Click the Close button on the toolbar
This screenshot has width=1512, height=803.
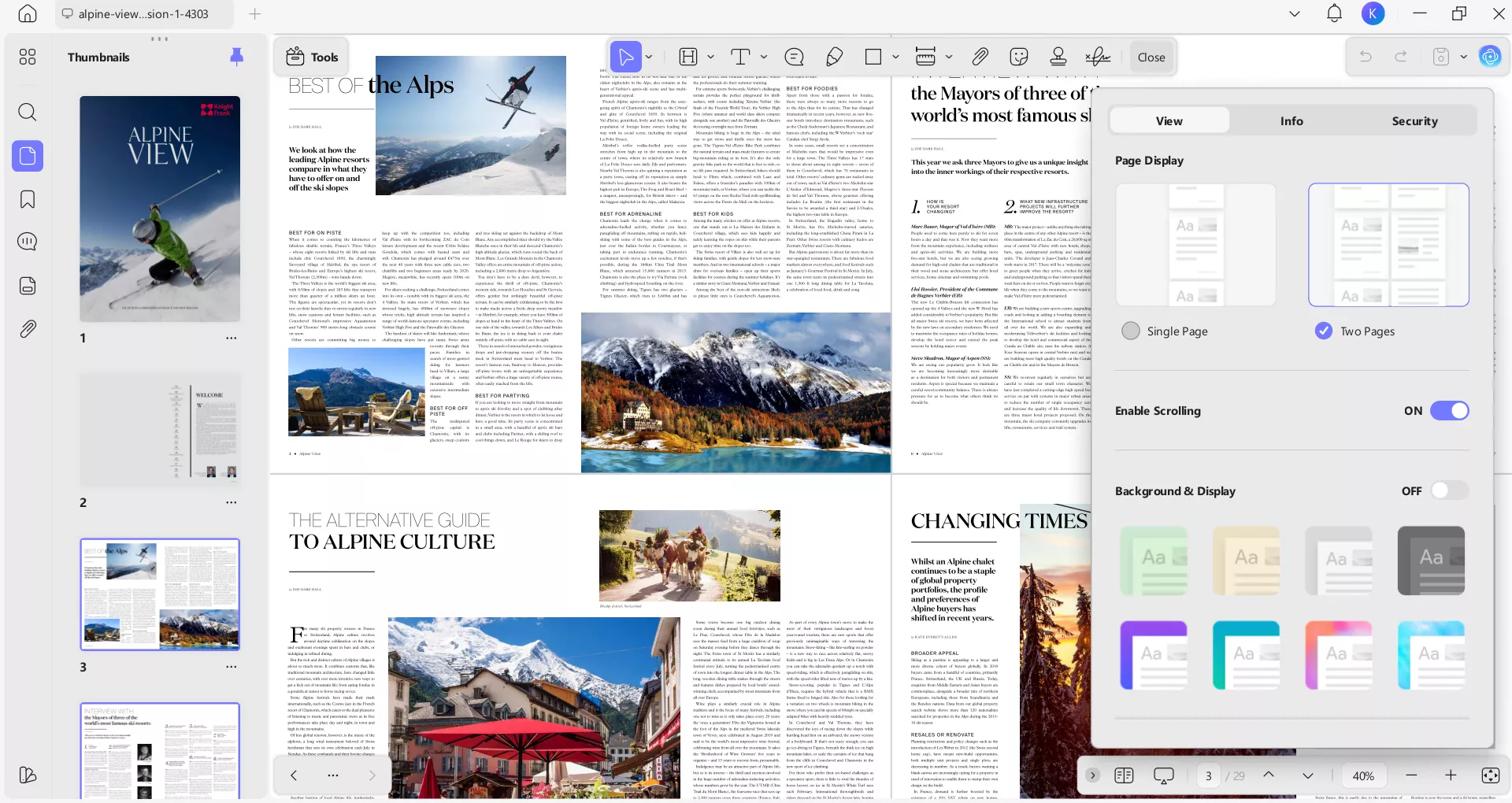(1151, 57)
